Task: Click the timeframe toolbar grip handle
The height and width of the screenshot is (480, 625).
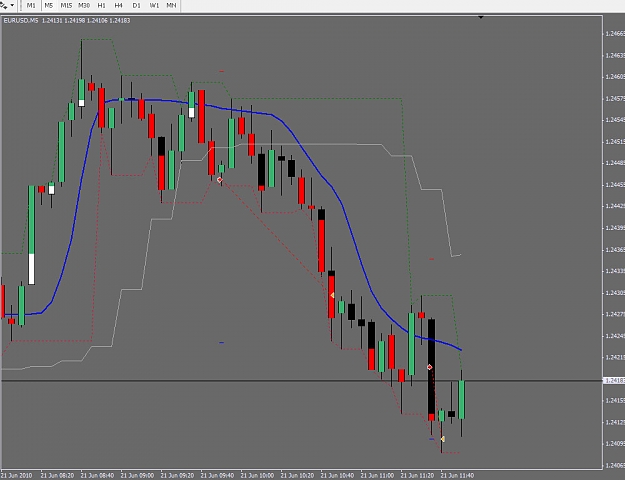Action: [20, 6]
